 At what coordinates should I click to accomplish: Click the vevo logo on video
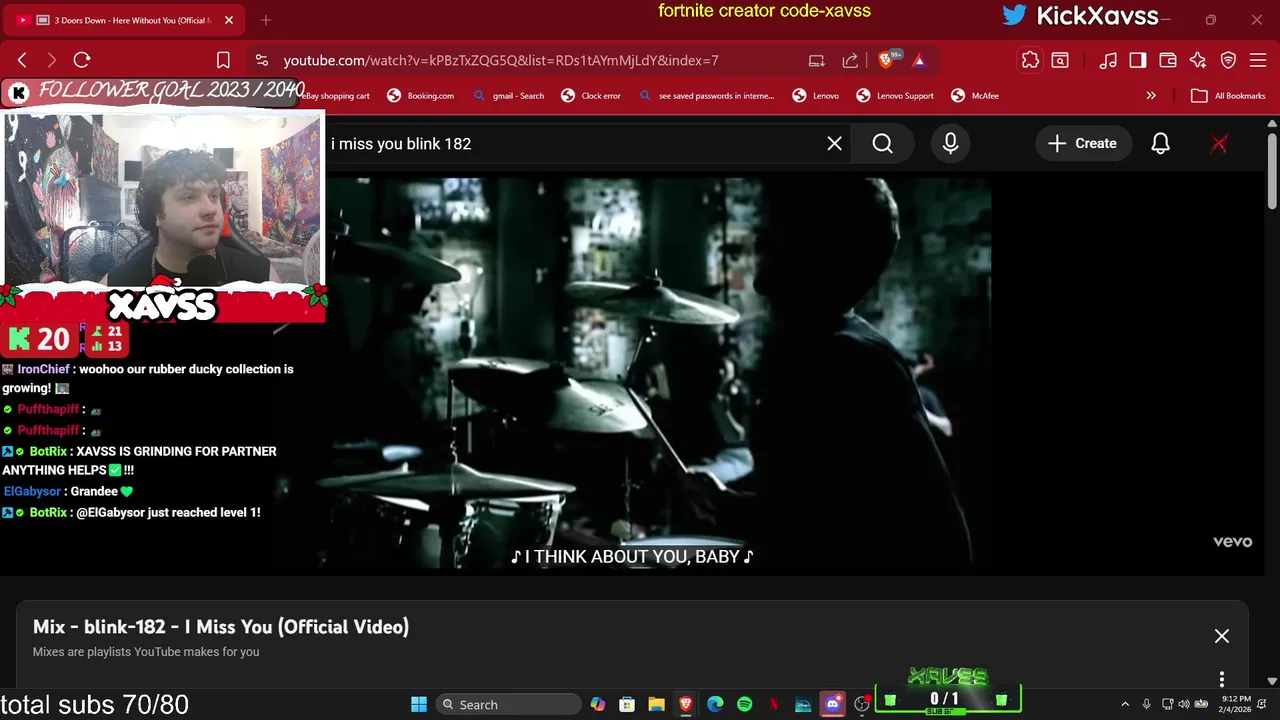click(1232, 542)
